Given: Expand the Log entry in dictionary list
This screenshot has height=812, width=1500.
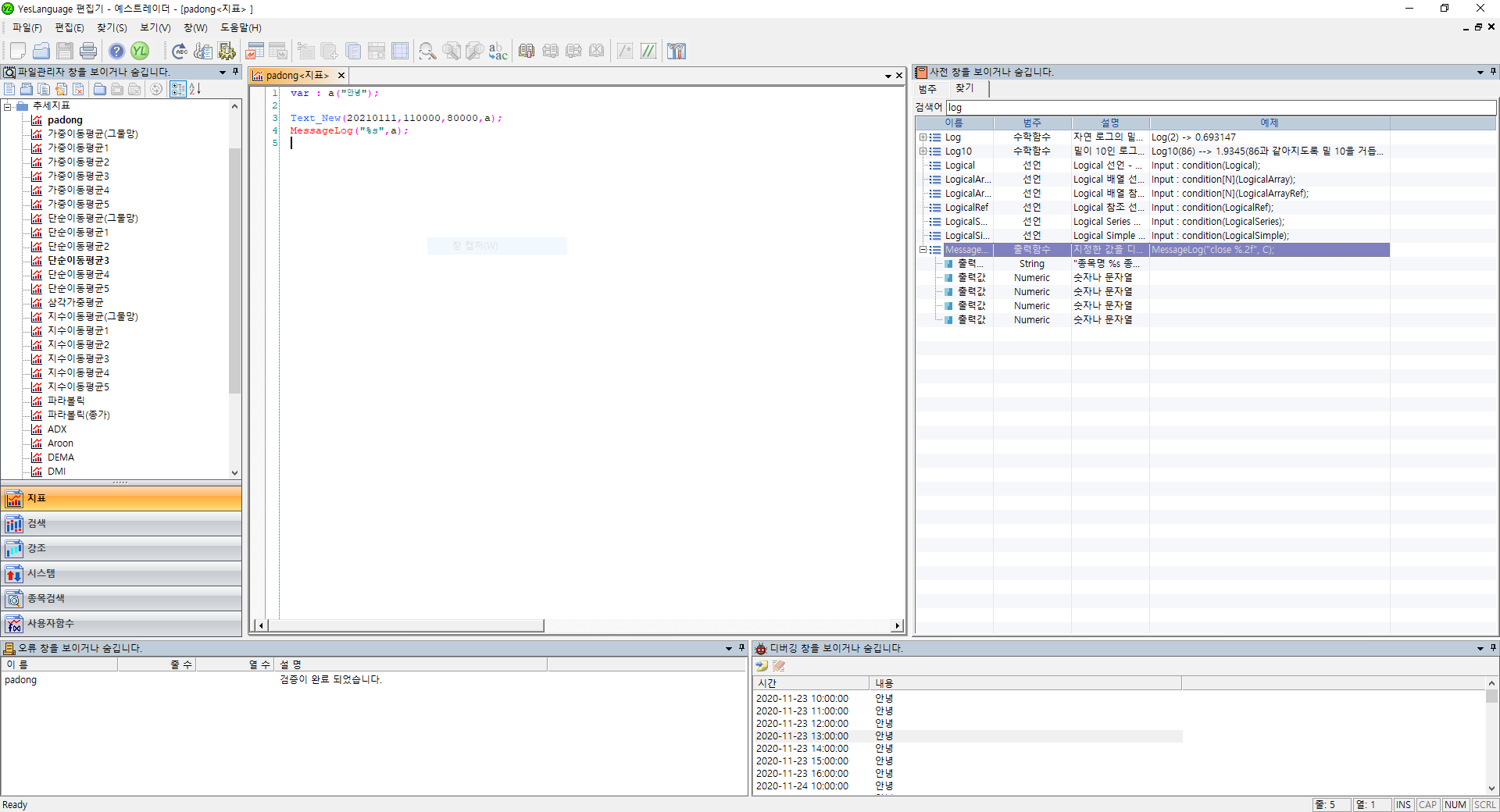Looking at the screenshot, I should [x=923, y=137].
